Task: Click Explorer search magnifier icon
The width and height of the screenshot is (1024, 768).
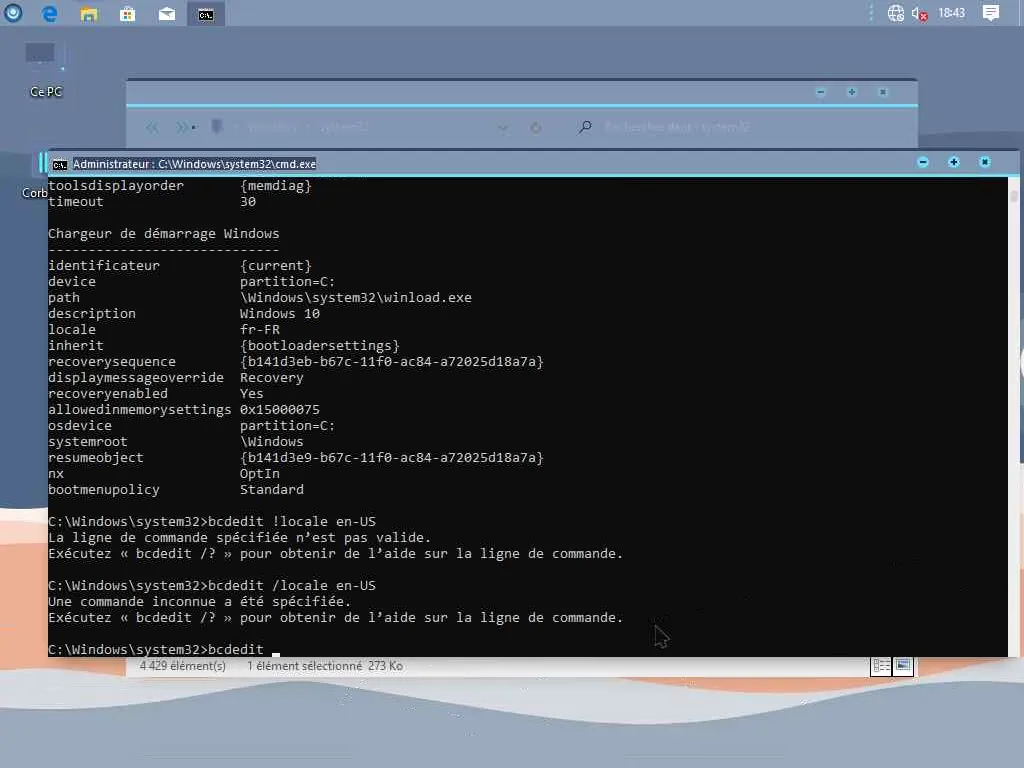Action: point(585,127)
